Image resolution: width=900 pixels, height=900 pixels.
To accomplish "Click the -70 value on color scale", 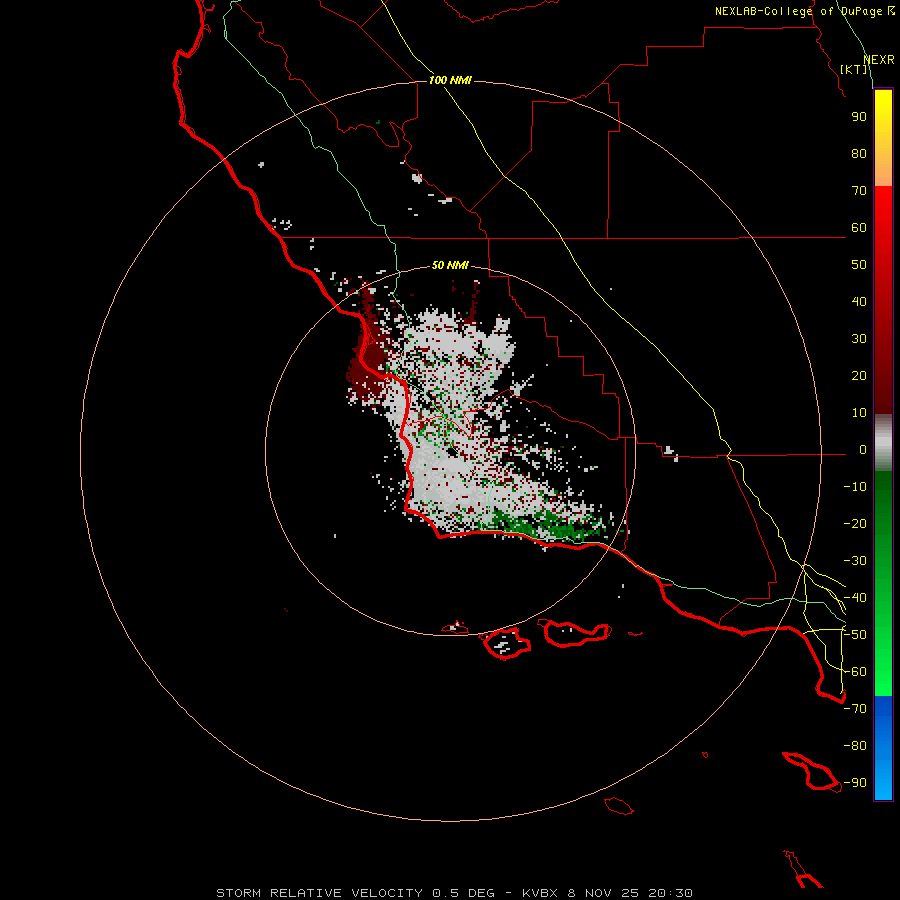I will coord(855,709).
